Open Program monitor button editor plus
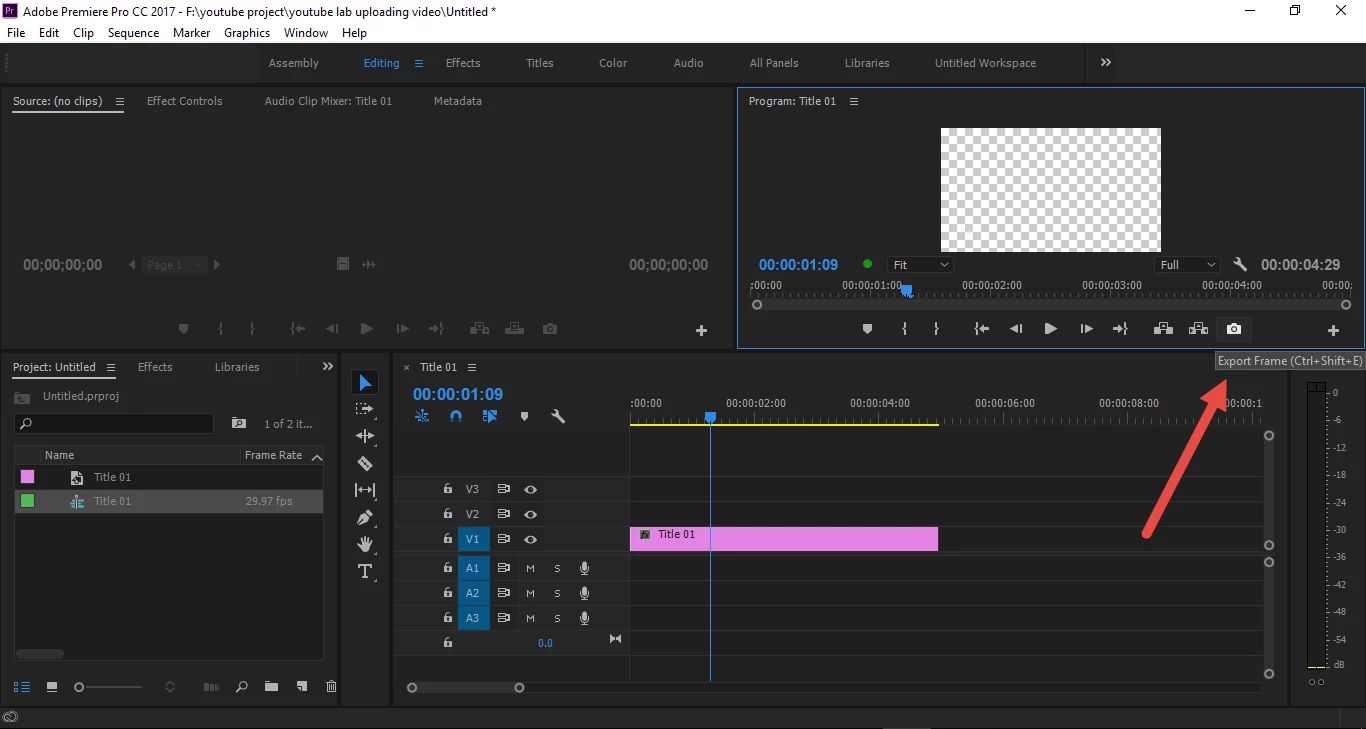 pos(1333,330)
